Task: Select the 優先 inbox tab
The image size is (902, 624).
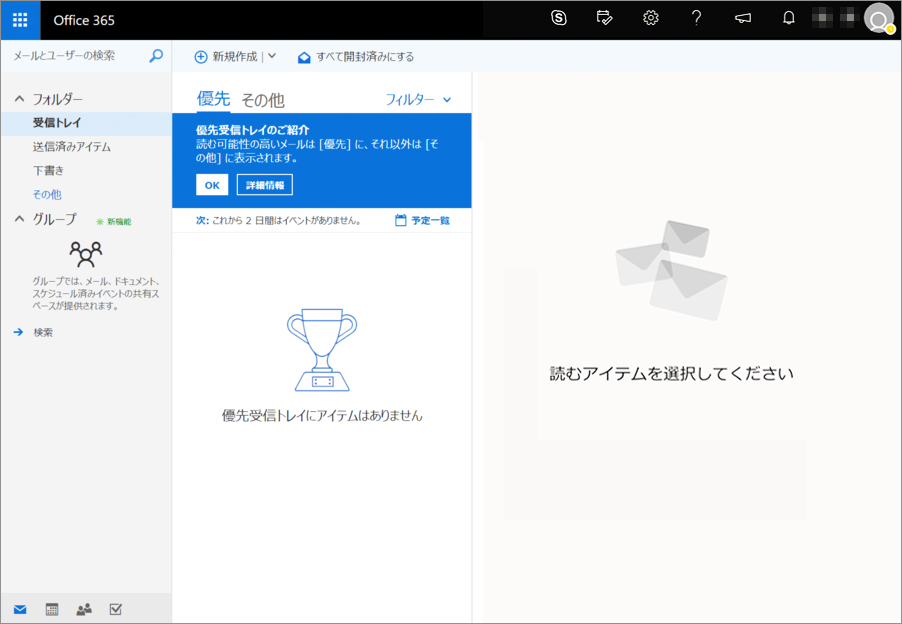Action: tap(213, 99)
